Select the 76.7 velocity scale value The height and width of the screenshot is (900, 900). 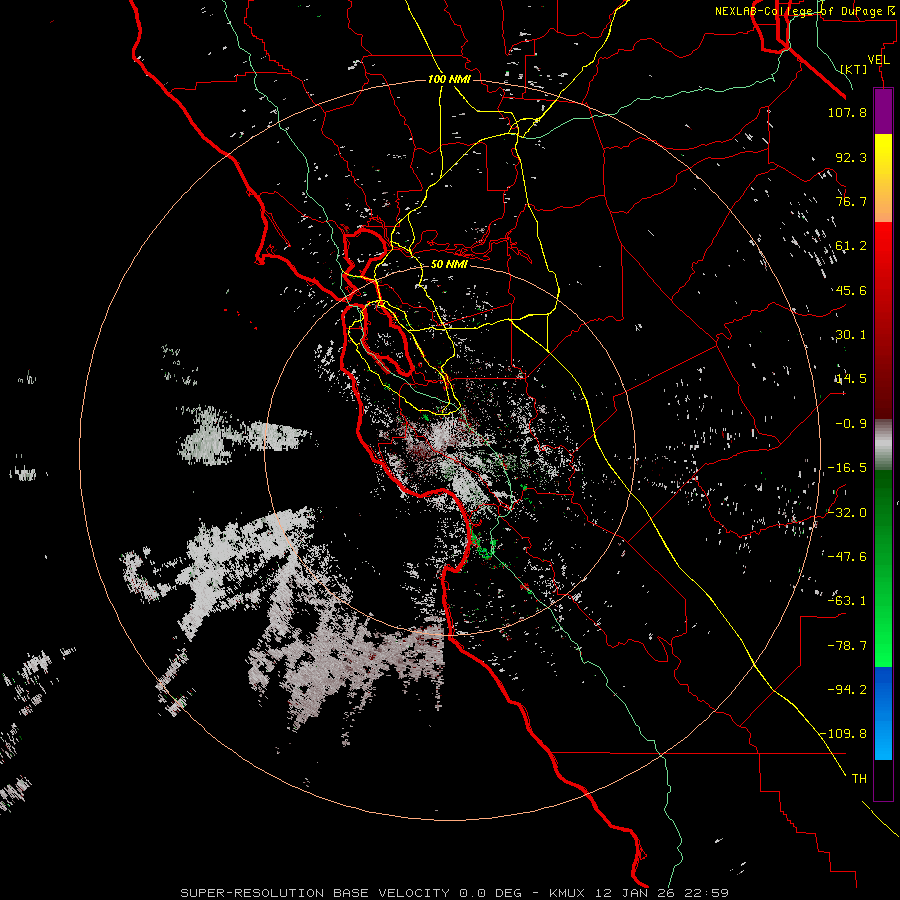(851, 201)
